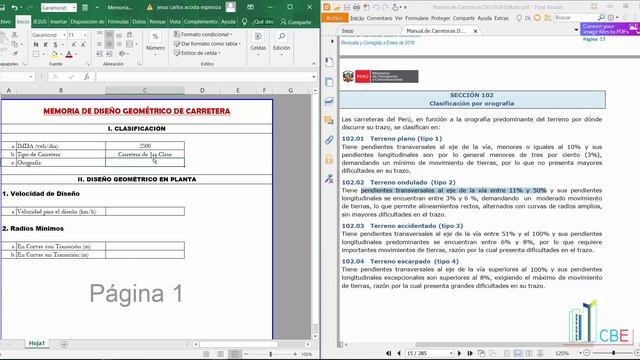Open Dar formato como tabla menu
The width and height of the screenshot is (640, 360).
tap(207, 44)
